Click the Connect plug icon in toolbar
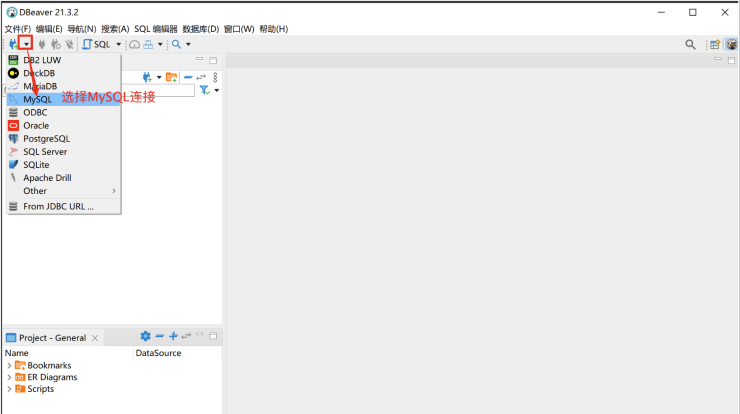 coord(42,44)
